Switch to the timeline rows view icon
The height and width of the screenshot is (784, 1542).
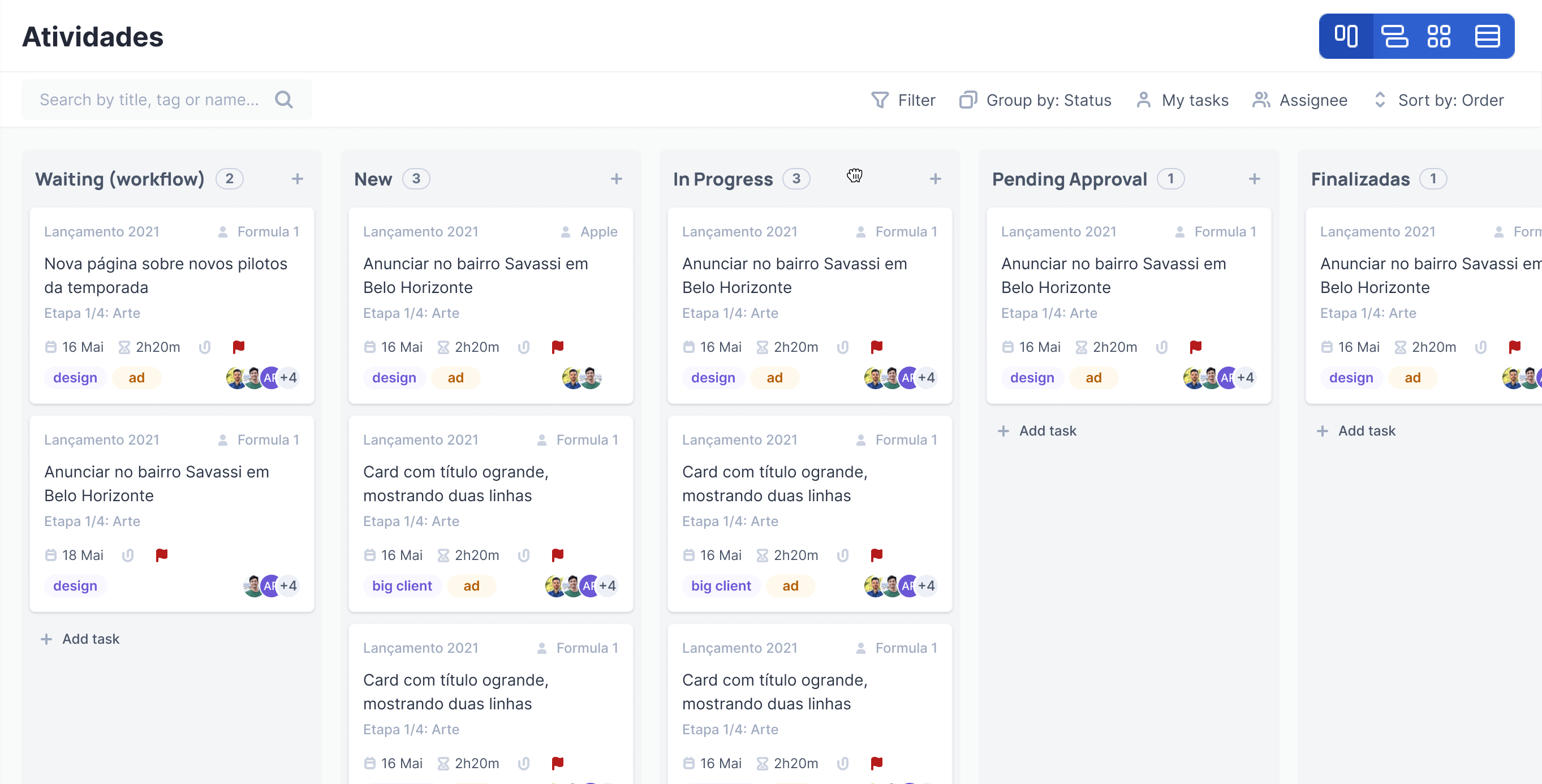point(1394,37)
